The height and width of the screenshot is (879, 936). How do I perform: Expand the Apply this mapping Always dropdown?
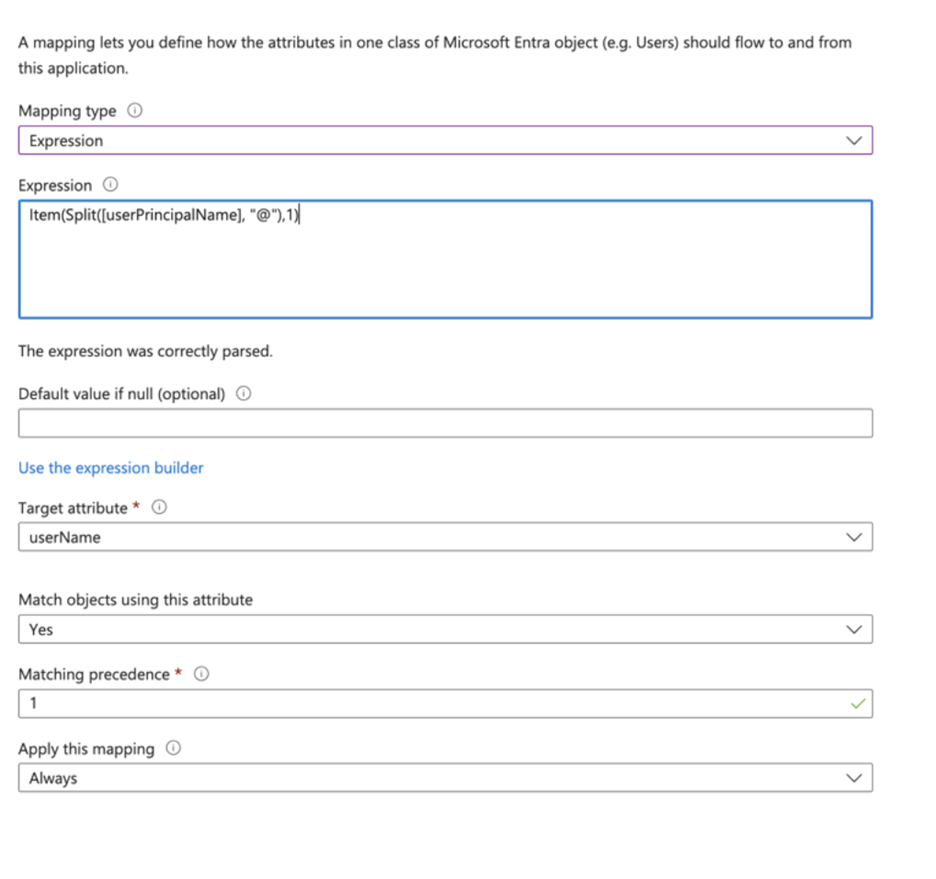445,778
